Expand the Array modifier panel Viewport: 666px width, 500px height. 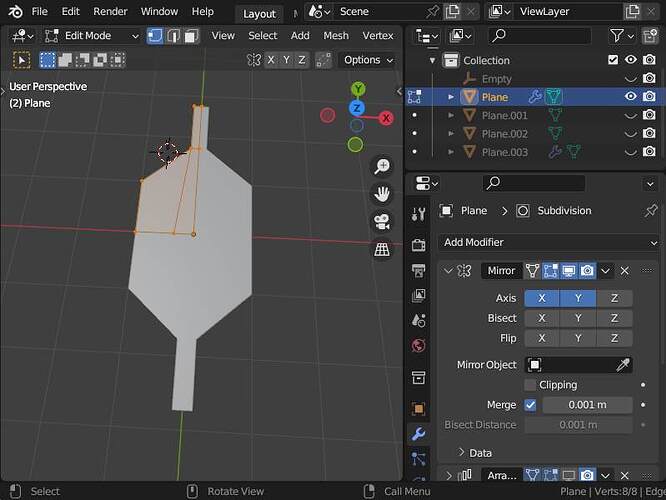click(x=449, y=475)
